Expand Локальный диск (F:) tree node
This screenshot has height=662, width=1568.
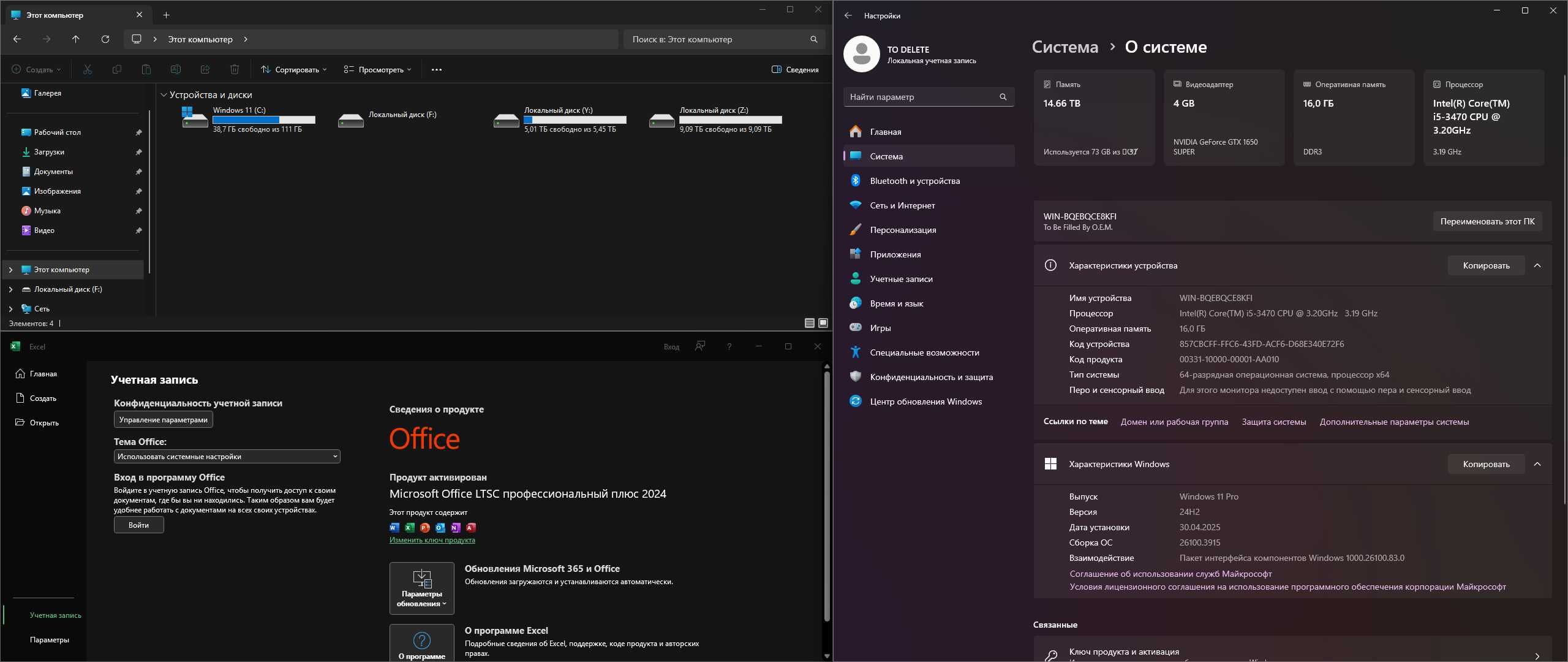click(10, 289)
